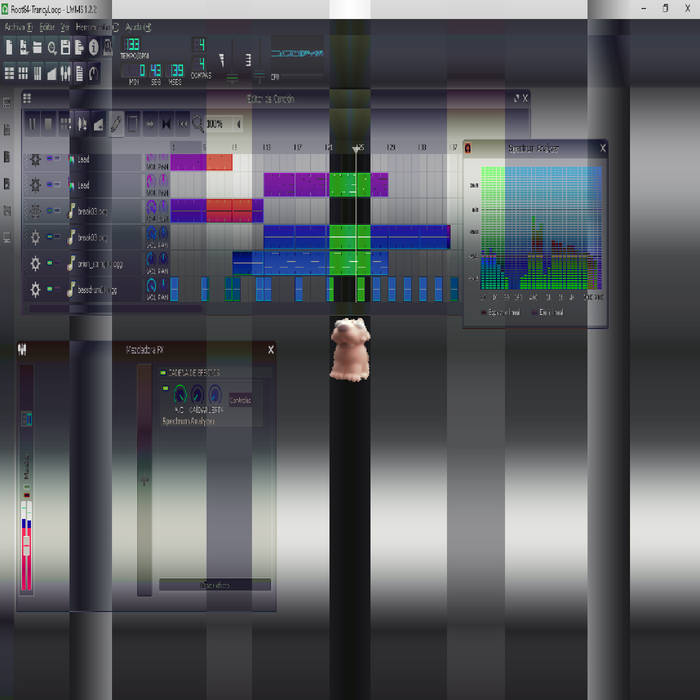Screen dimensions: 700x700
Task: Click the stop button in Song Editor
Action: click(48, 124)
